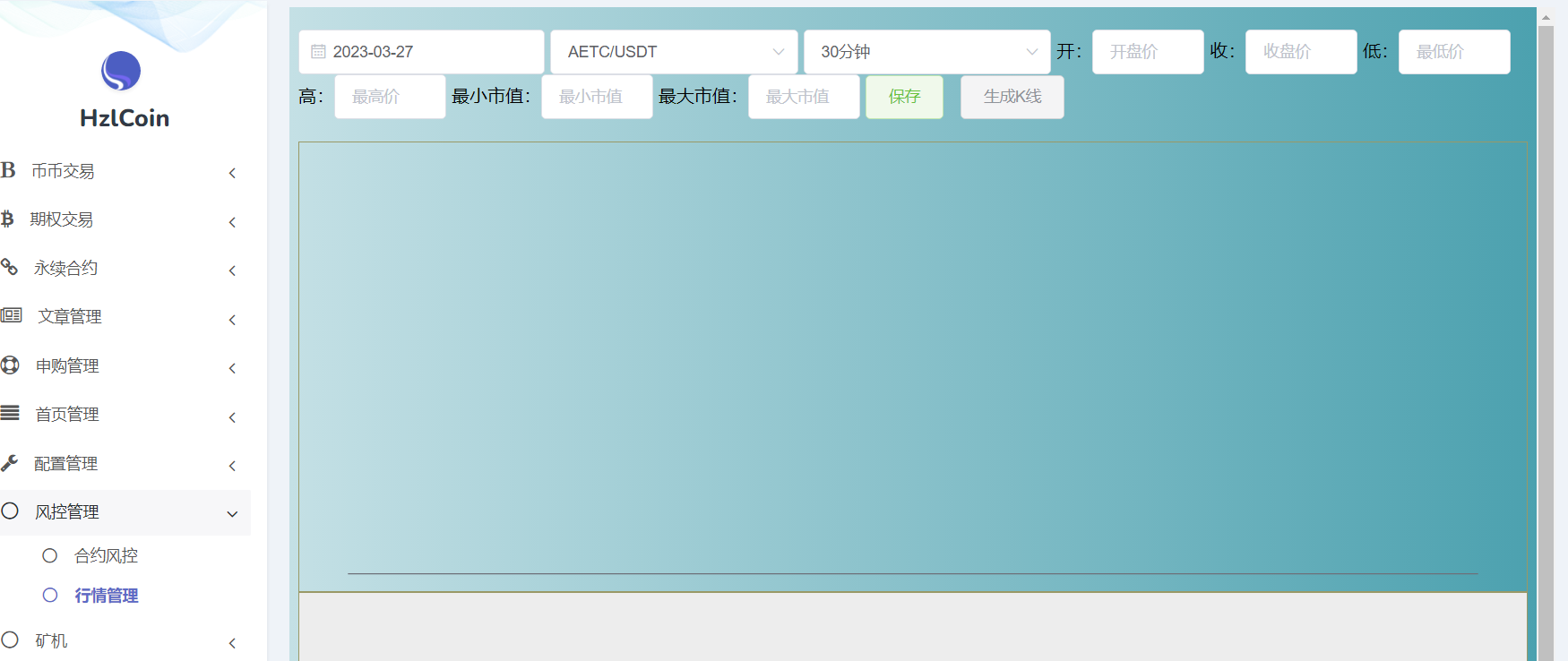
Task: Click the link icon beside 永续合约
Action: tap(10, 267)
